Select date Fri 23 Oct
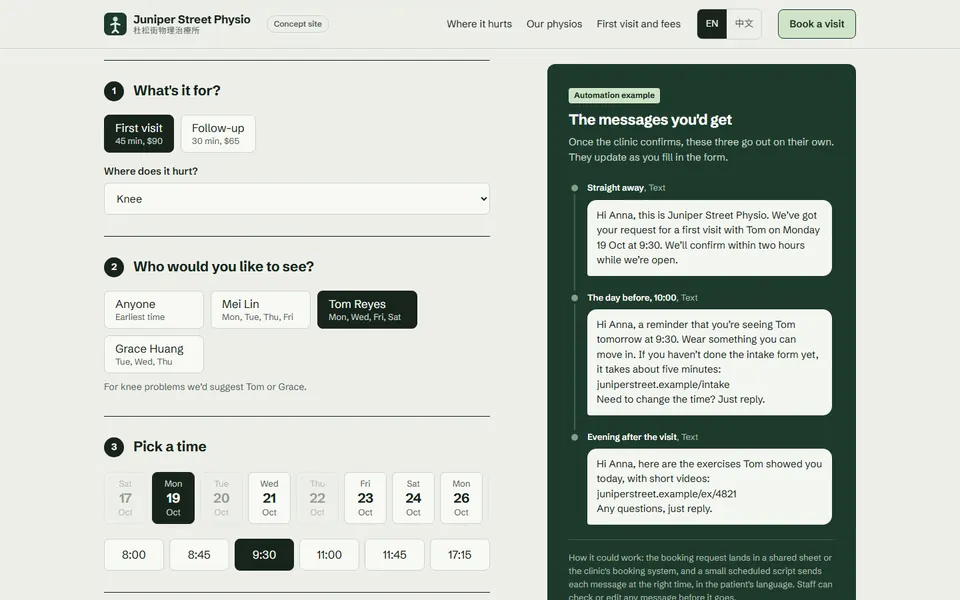The width and height of the screenshot is (960, 600). (366, 498)
